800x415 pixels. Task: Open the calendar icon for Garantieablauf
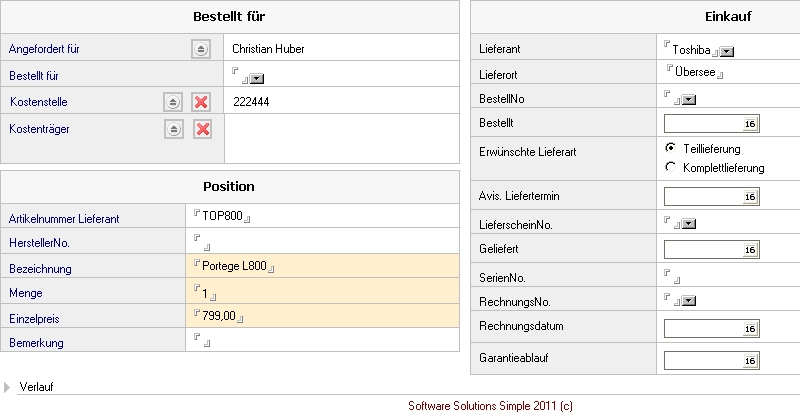[749, 359]
